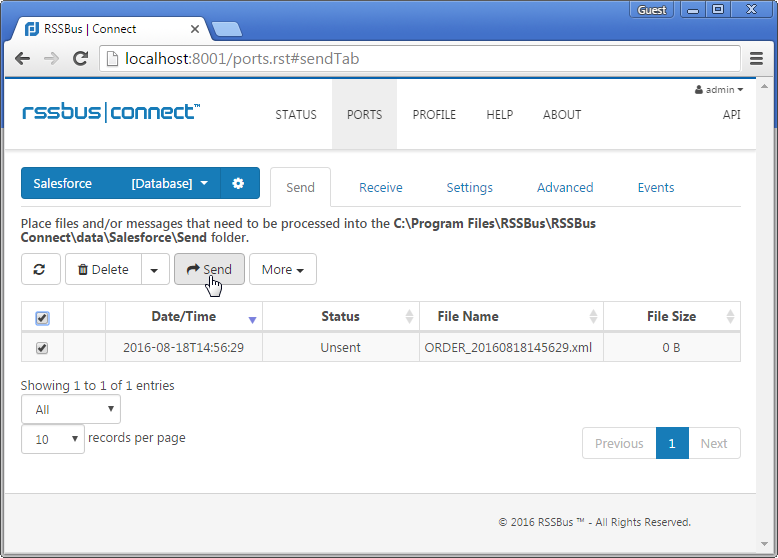778x558 pixels.
Task: Toggle the select-all header checkbox
Action: point(42,318)
